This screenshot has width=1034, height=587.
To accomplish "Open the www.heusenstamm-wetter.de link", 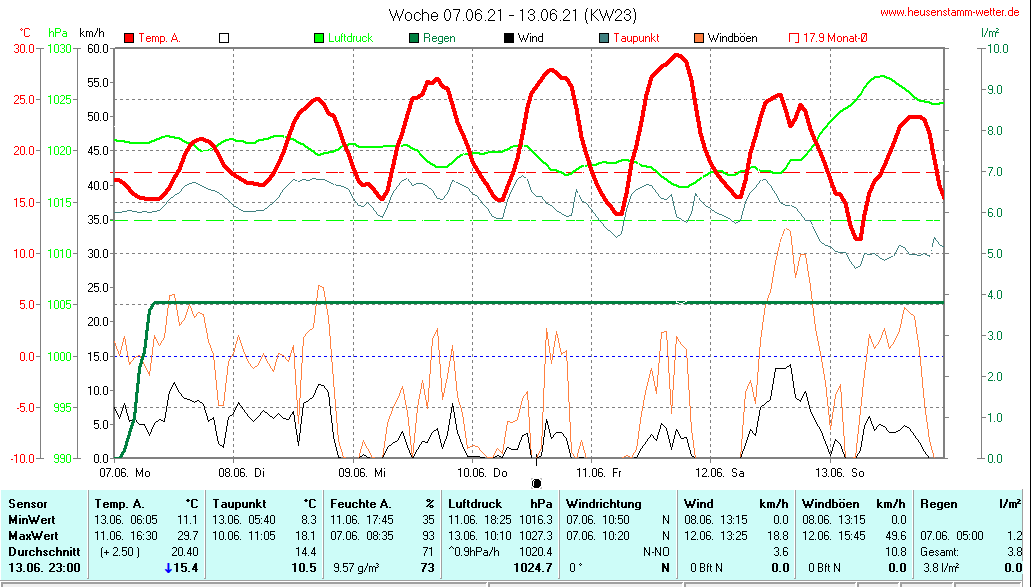I will point(950,12).
